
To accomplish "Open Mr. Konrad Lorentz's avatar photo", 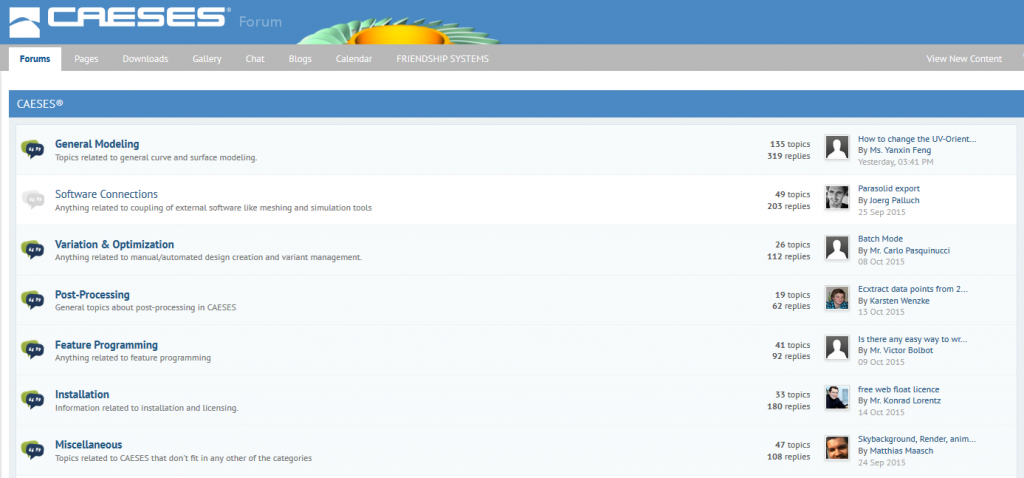I will click(837, 397).
